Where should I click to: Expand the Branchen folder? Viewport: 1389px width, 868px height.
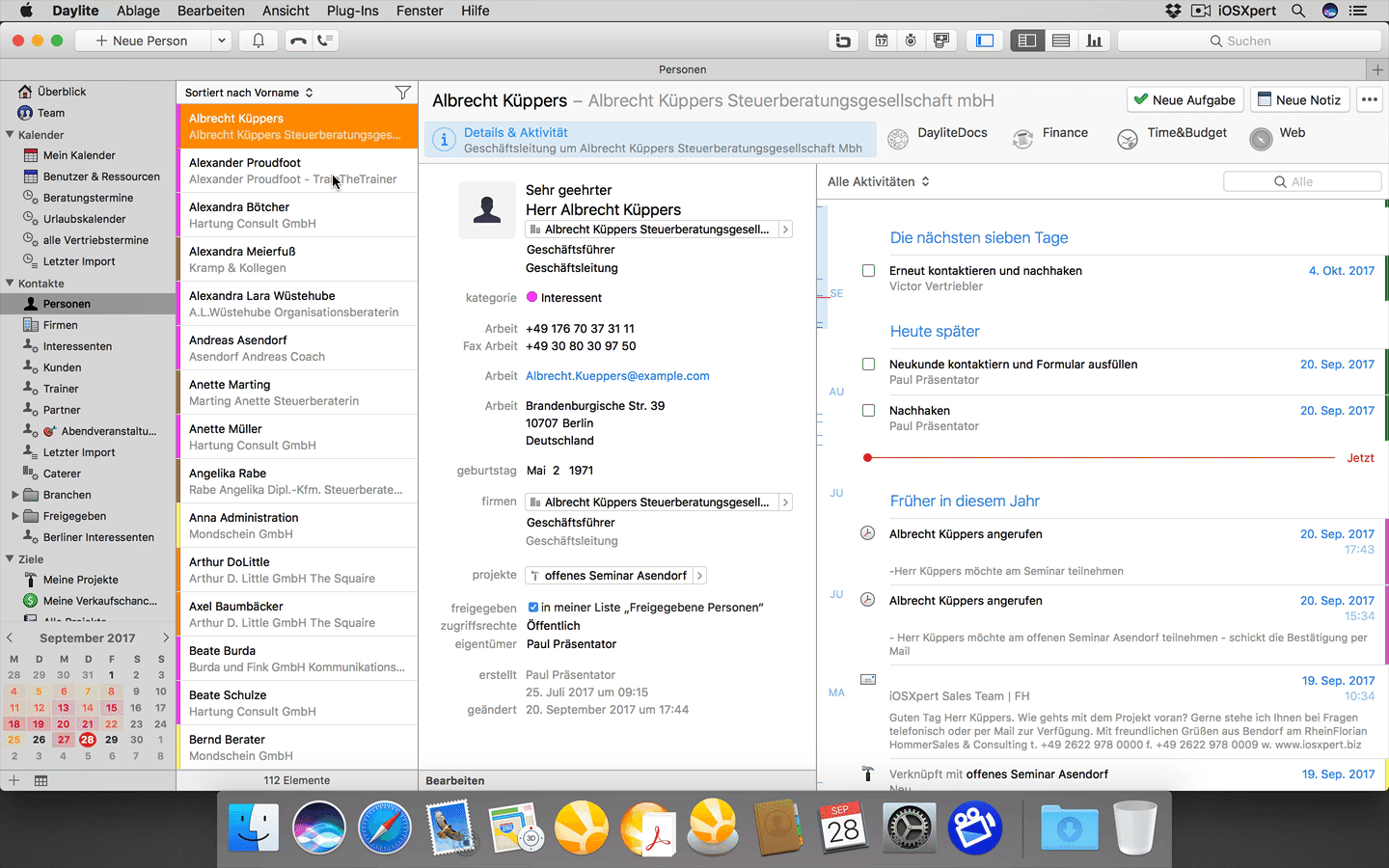[14, 495]
